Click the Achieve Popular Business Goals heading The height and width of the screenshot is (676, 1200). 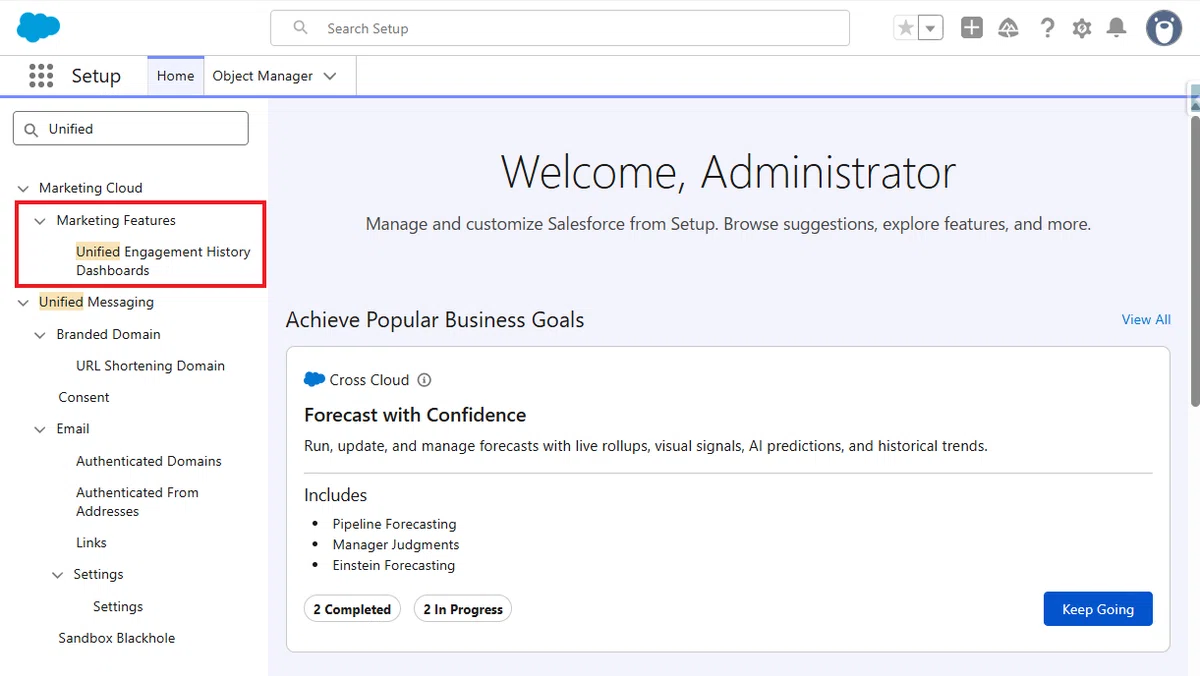click(x=435, y=320)
